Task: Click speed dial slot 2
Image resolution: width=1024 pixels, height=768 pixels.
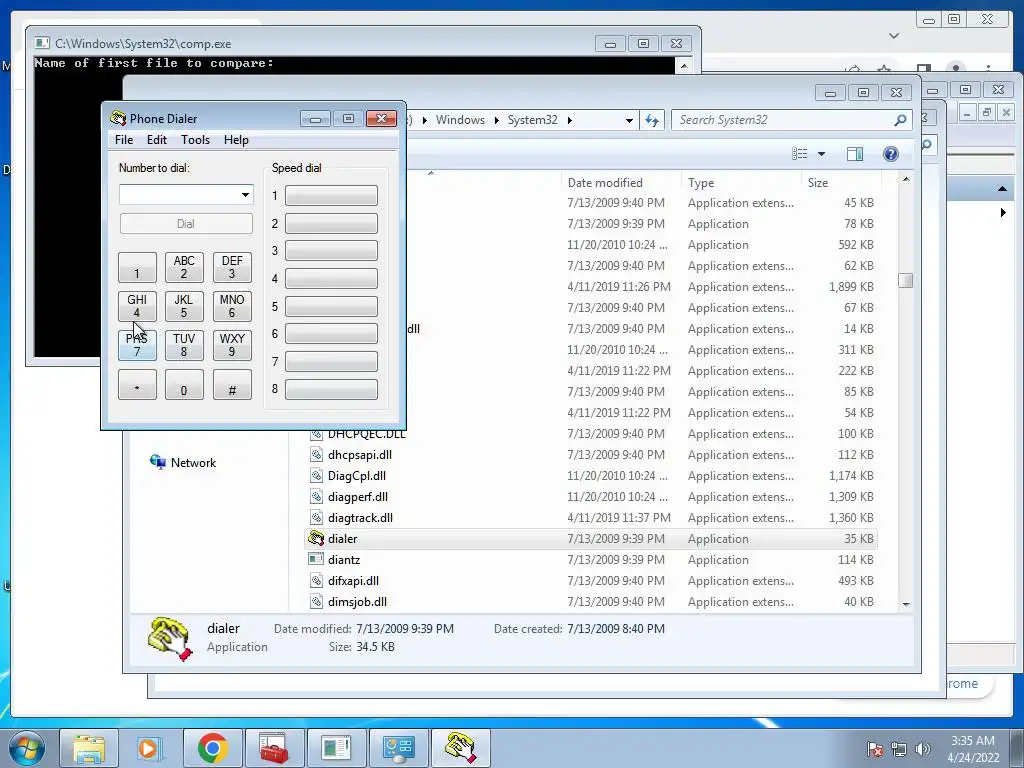Action: click(x=331, y=223)
